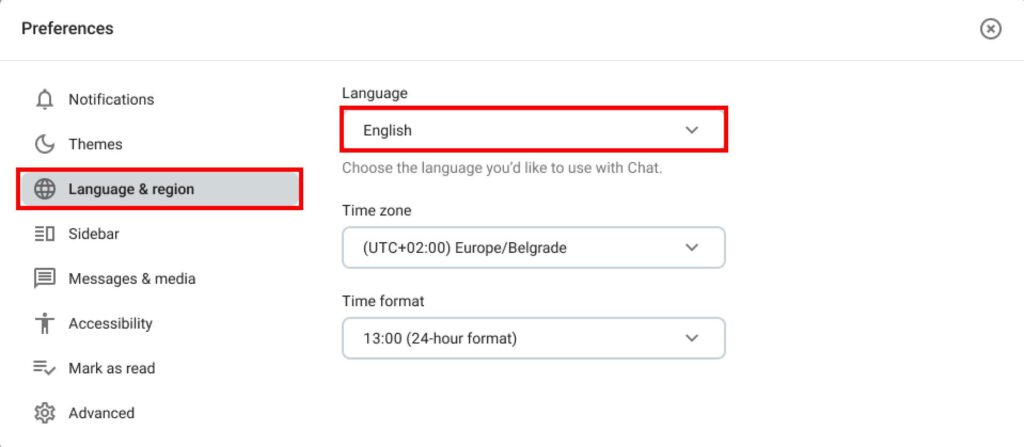Image resolution: width=1024 pixels, height=447 pixels.
Task: Click the Themes moon icon
Action: (x=44, y=144)
